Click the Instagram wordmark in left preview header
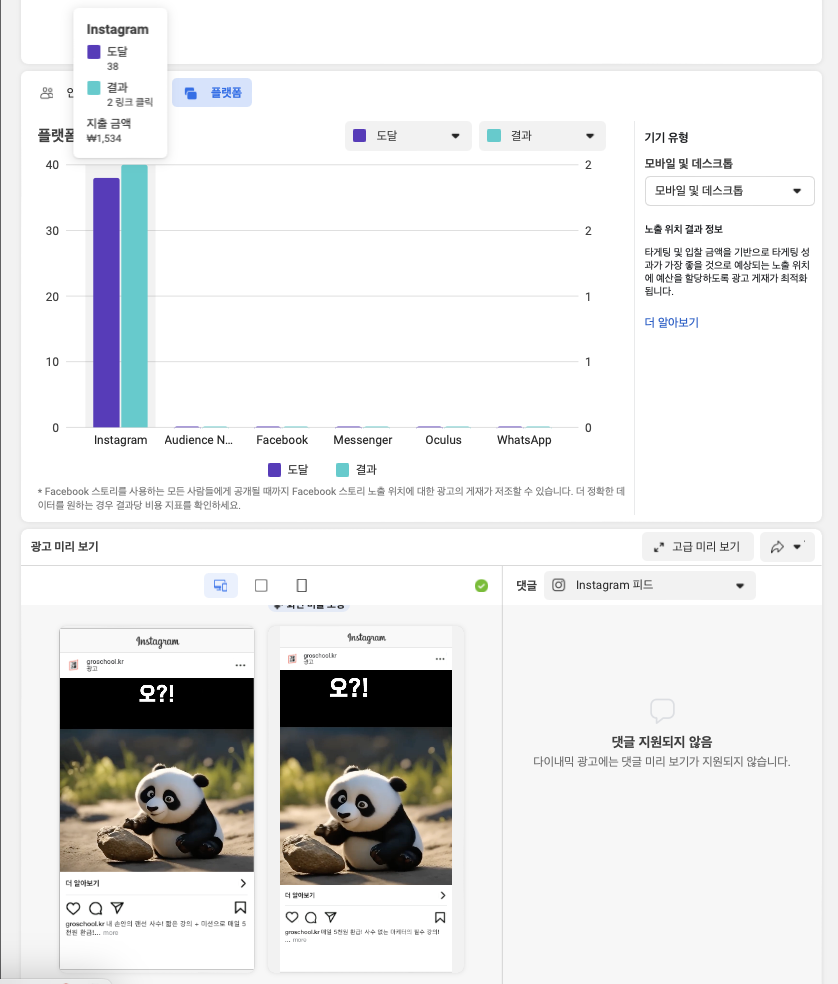Screen dimensions: 838x984 (158, 641)
